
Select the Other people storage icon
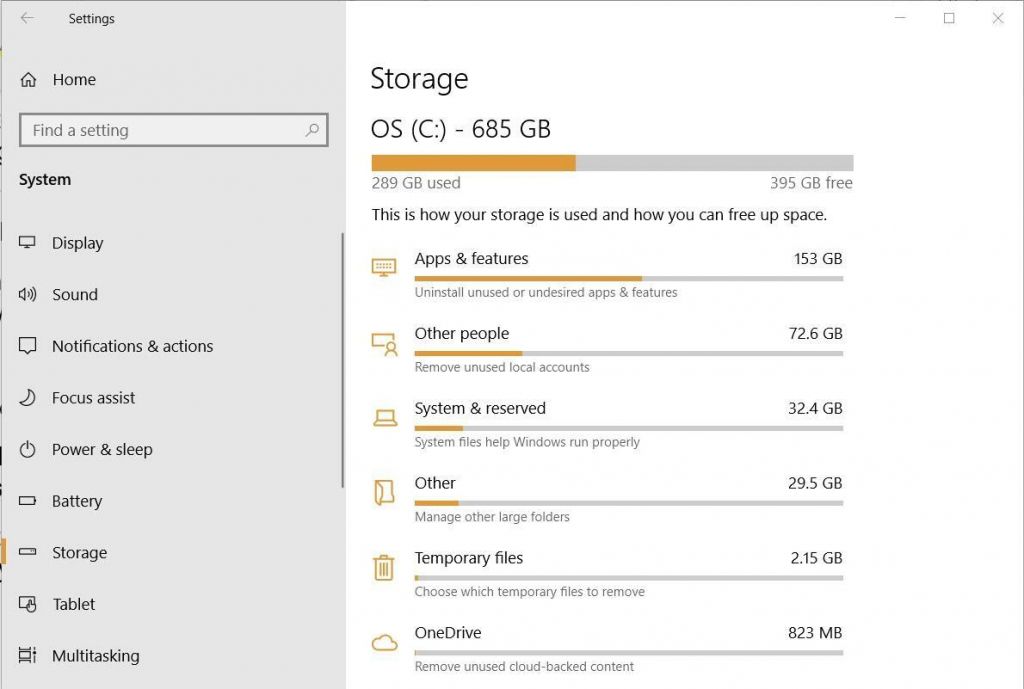click(385, 343)
